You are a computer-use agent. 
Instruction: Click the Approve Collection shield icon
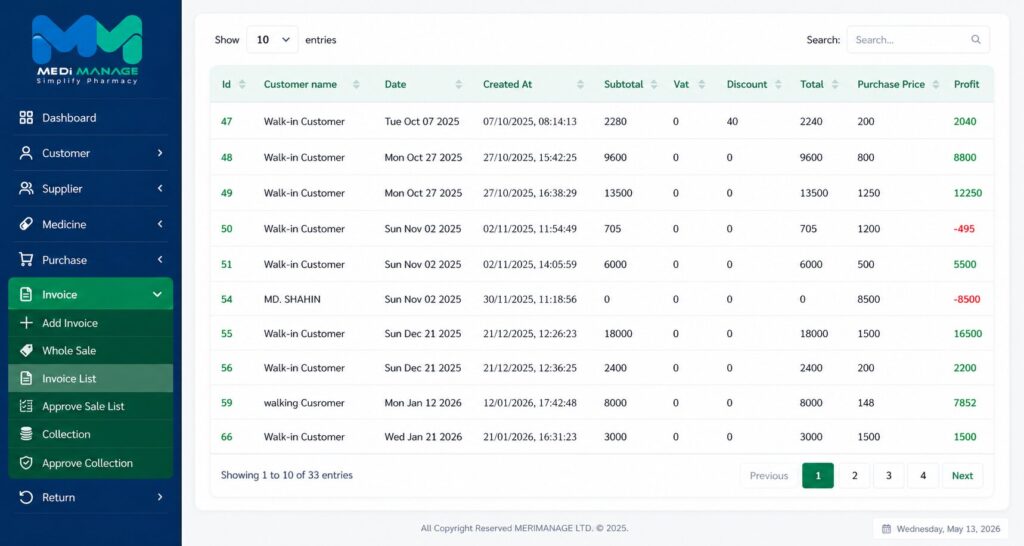pos(26,463)
